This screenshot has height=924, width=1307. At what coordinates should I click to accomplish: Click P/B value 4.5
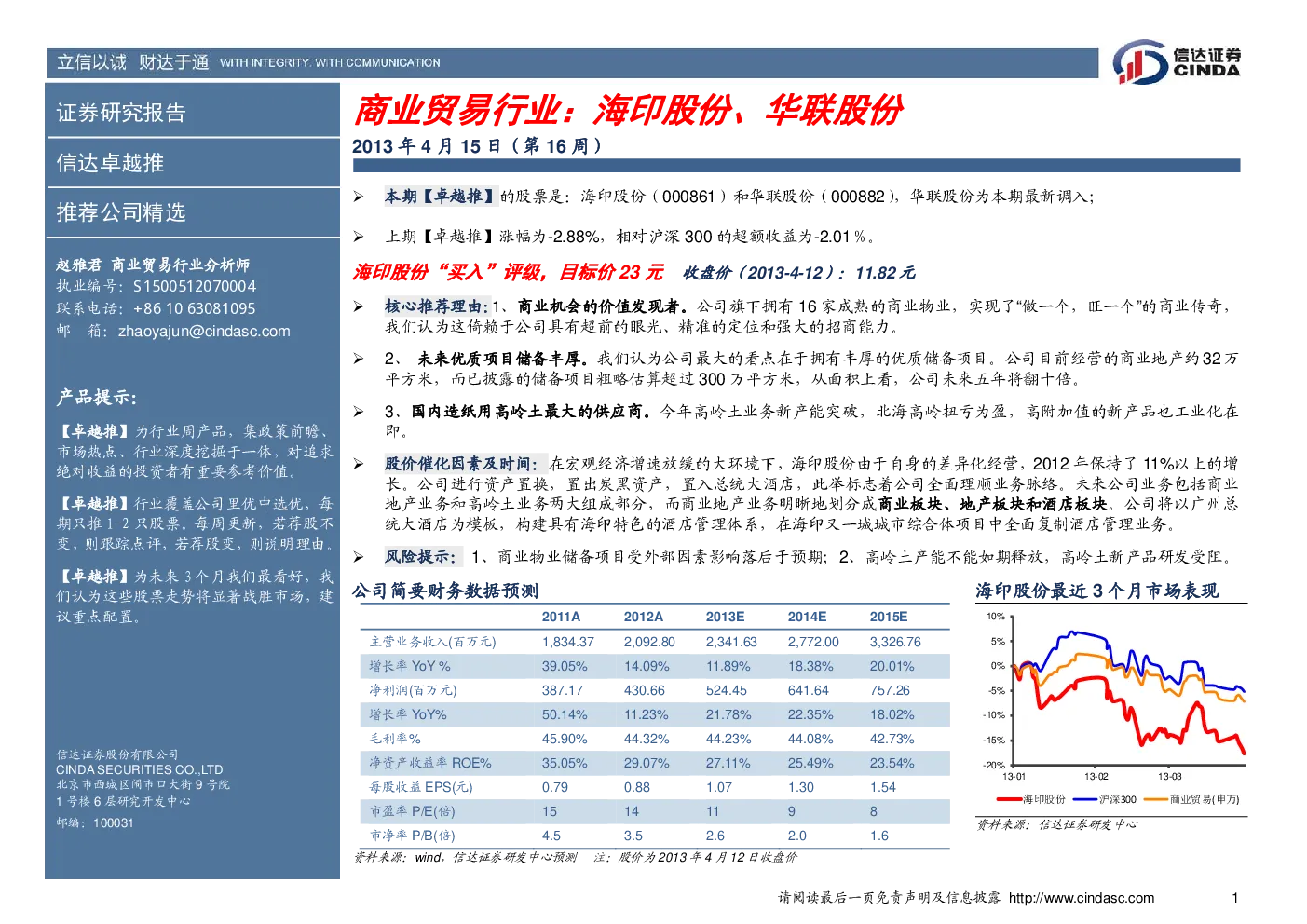(x=551, y=836)
